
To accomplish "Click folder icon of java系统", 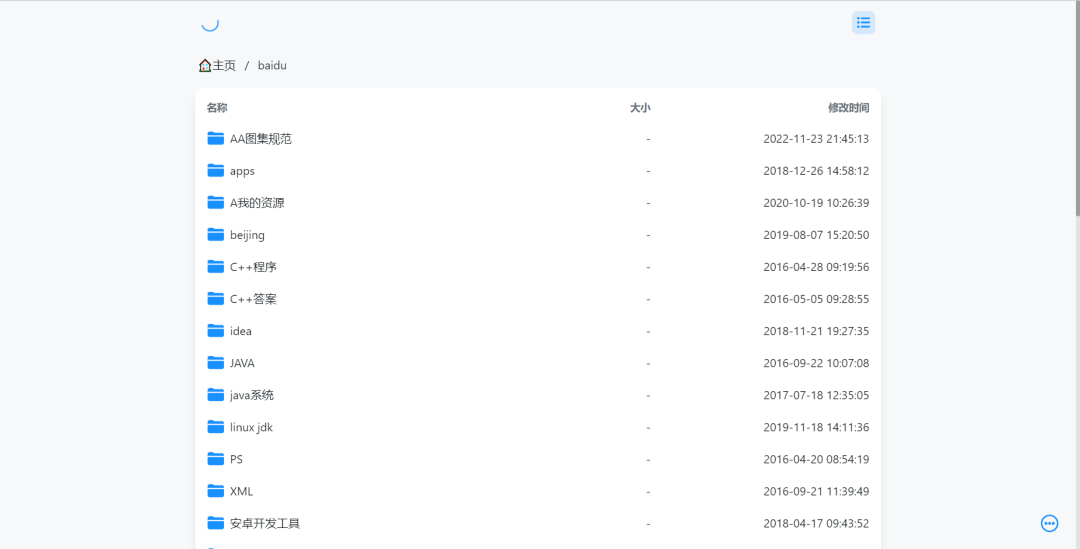I will [216, 395].
